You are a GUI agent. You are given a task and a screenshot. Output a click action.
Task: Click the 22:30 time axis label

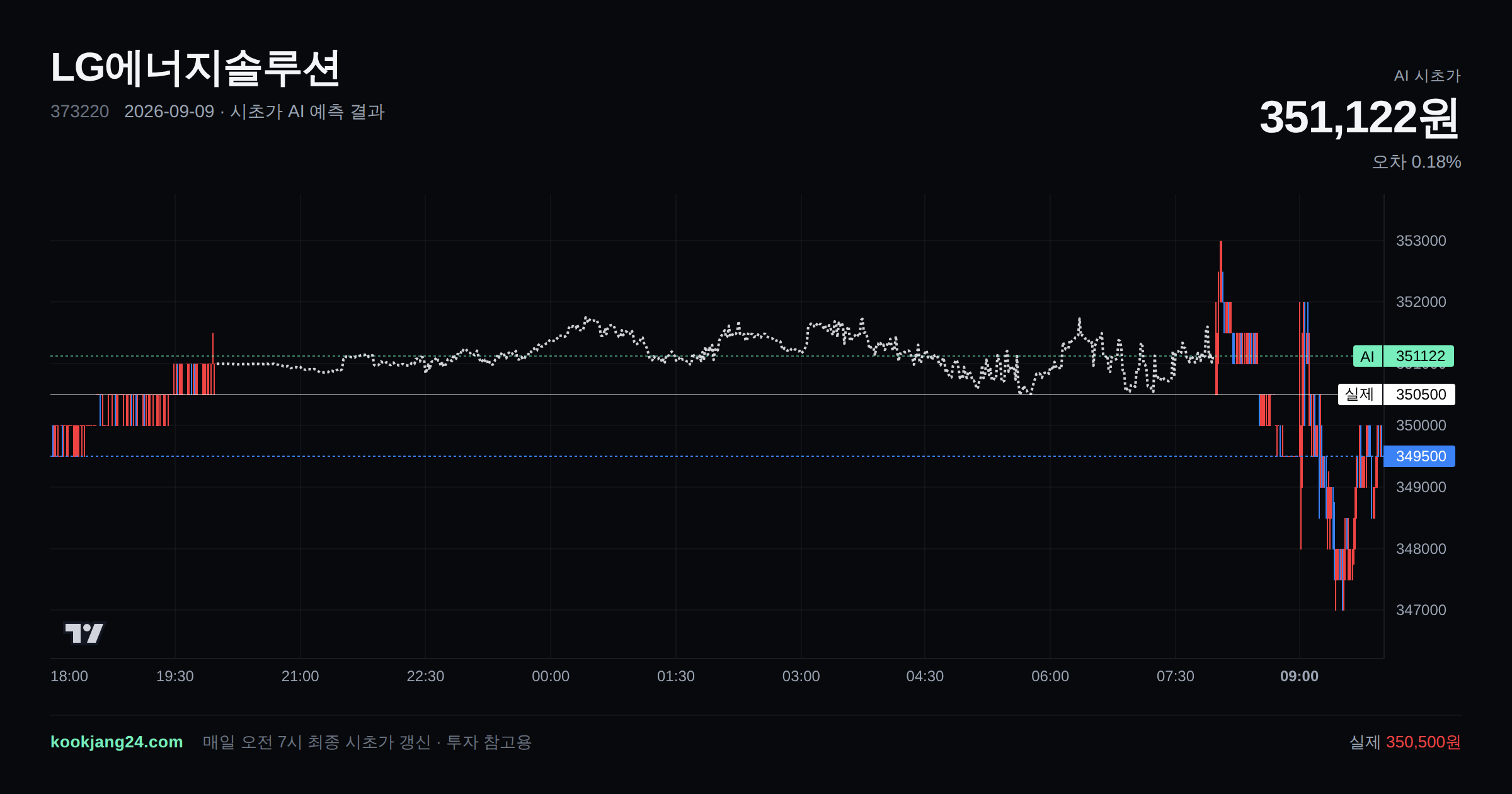pyautogui.click(x=425, y=676)
